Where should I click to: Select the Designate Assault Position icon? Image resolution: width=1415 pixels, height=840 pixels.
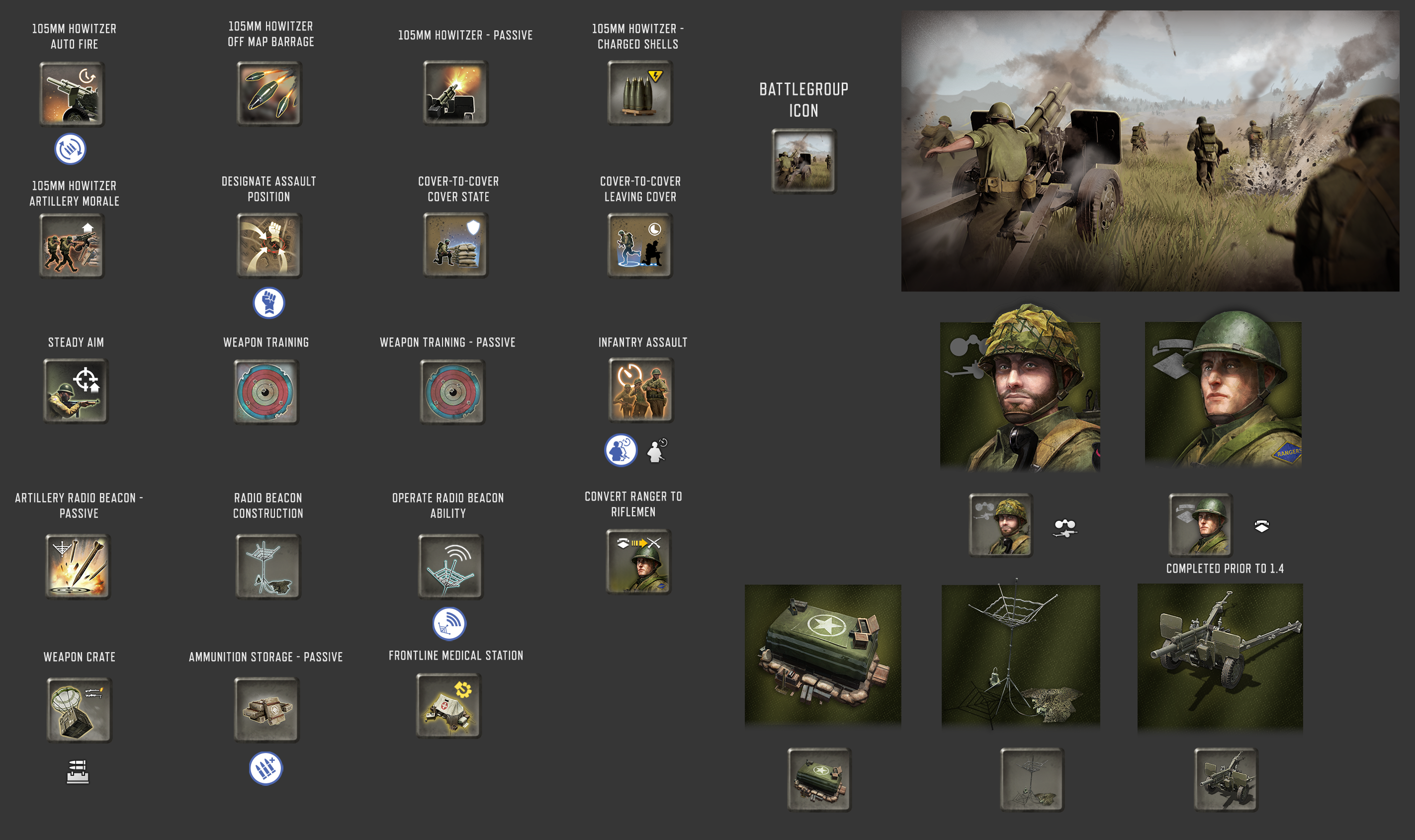tap(269, 246)
